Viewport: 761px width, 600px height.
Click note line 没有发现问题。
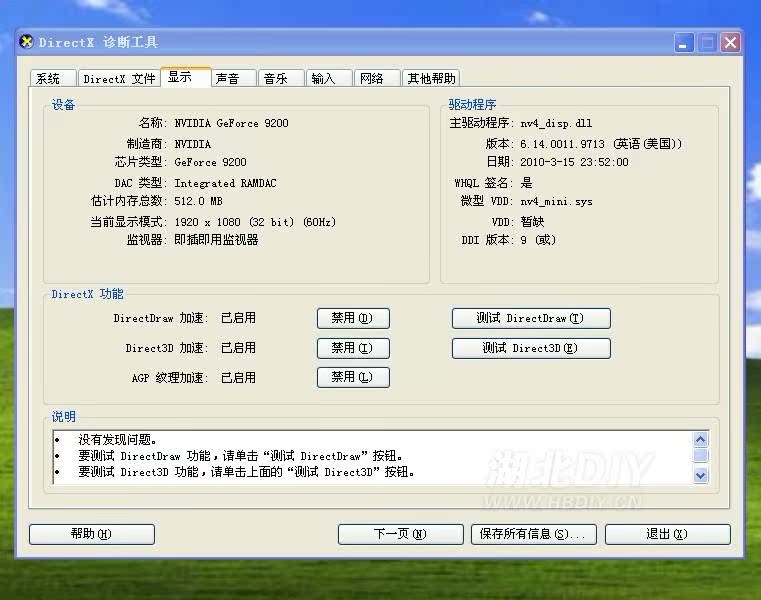pyautogui.click(x=117, y=440)
